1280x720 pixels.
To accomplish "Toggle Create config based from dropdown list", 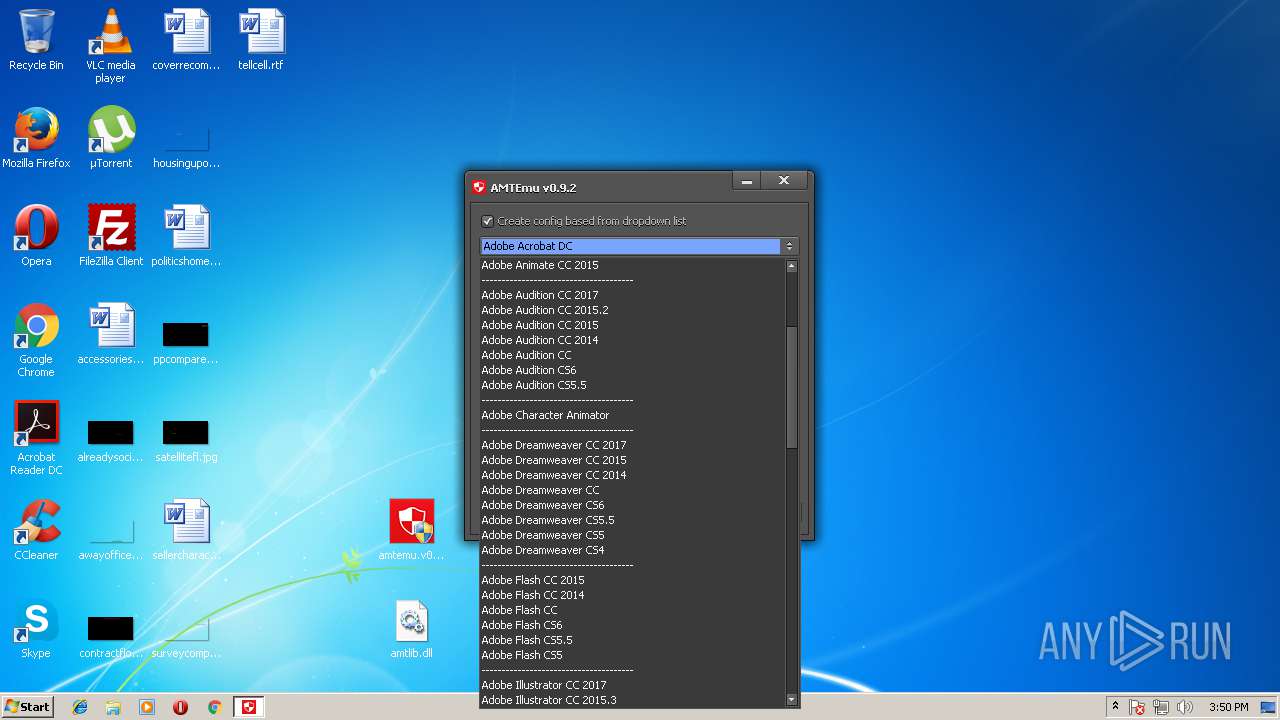I will [487, 221].
